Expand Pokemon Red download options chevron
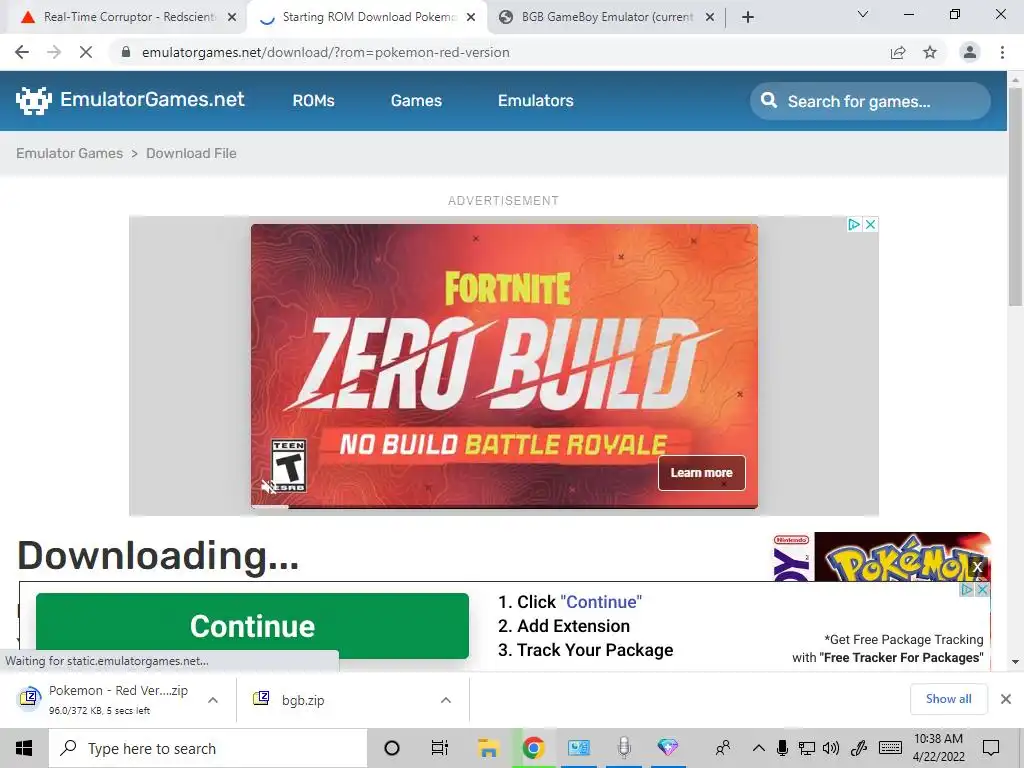 point(213,700)
